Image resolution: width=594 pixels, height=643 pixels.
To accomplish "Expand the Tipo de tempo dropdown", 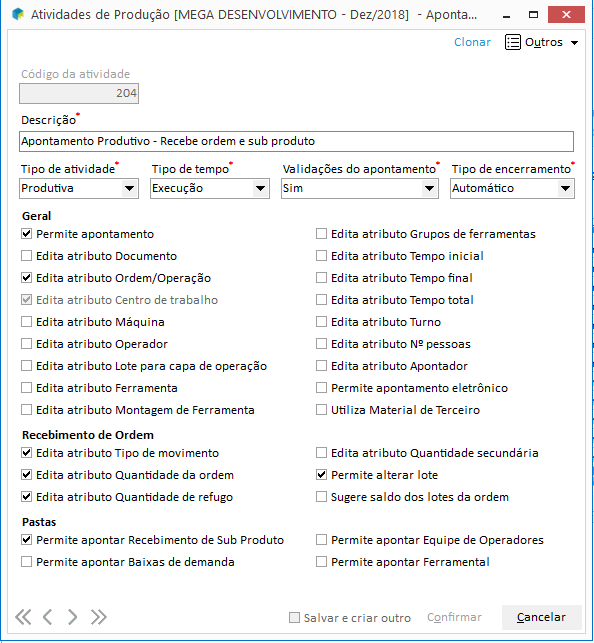I will click(210, 188).
